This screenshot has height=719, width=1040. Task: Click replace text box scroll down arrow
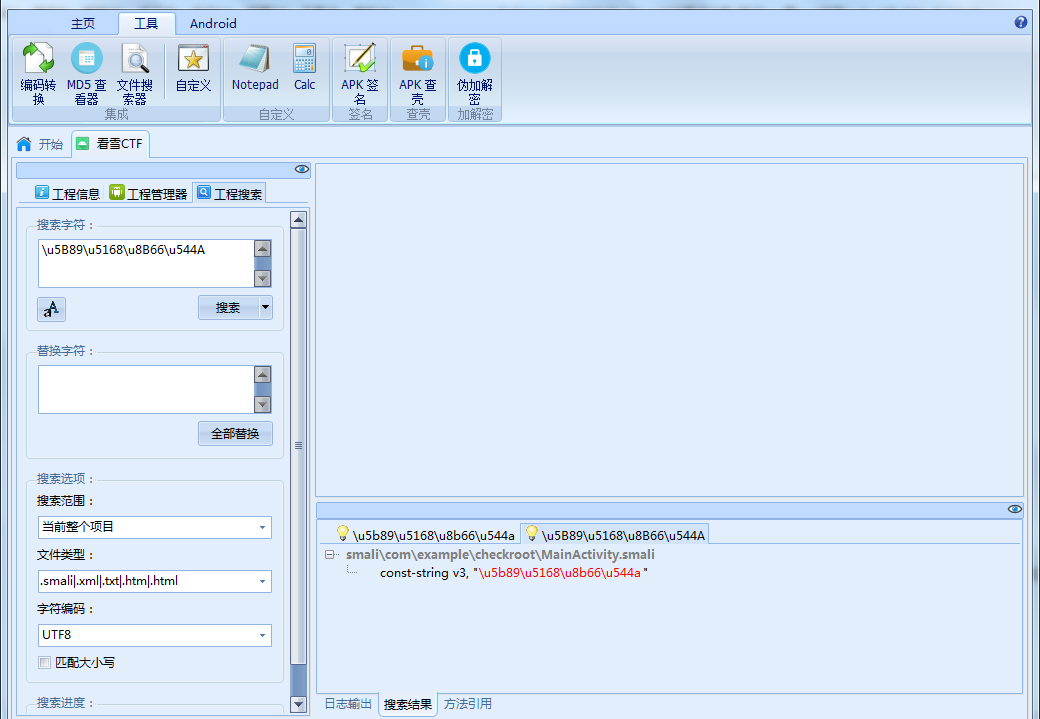pos(263,404)
